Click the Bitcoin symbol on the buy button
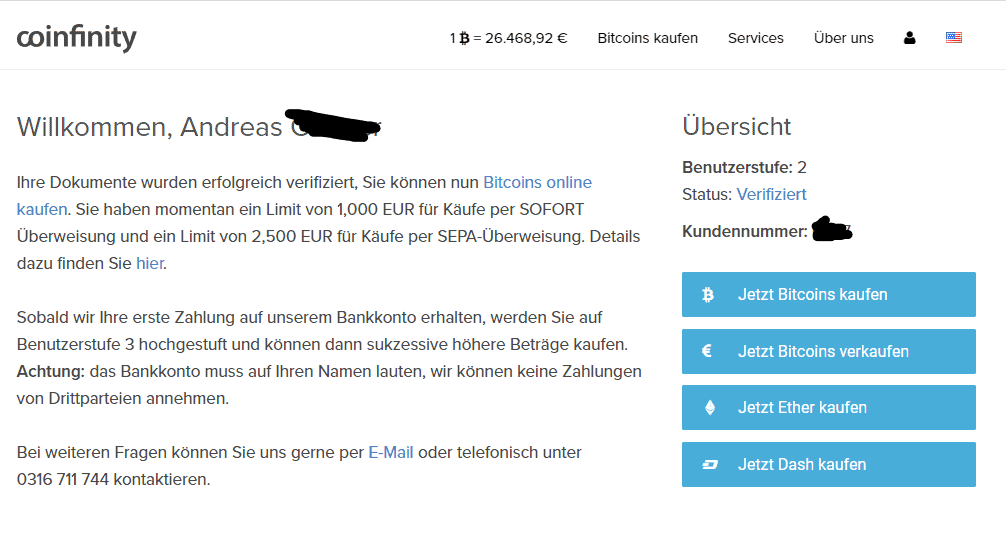The height and width of the screenshot is (533, 1006). [708, 294]
